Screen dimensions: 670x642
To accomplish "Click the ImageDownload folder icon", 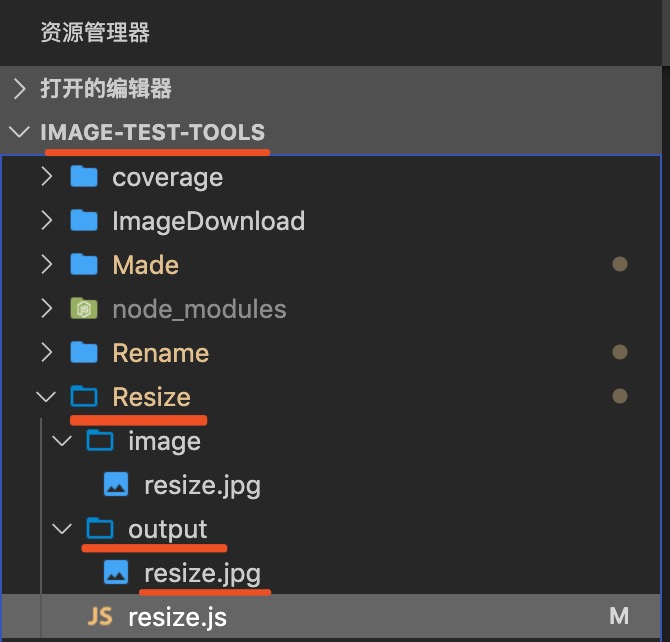I will [x=84, y=220].
